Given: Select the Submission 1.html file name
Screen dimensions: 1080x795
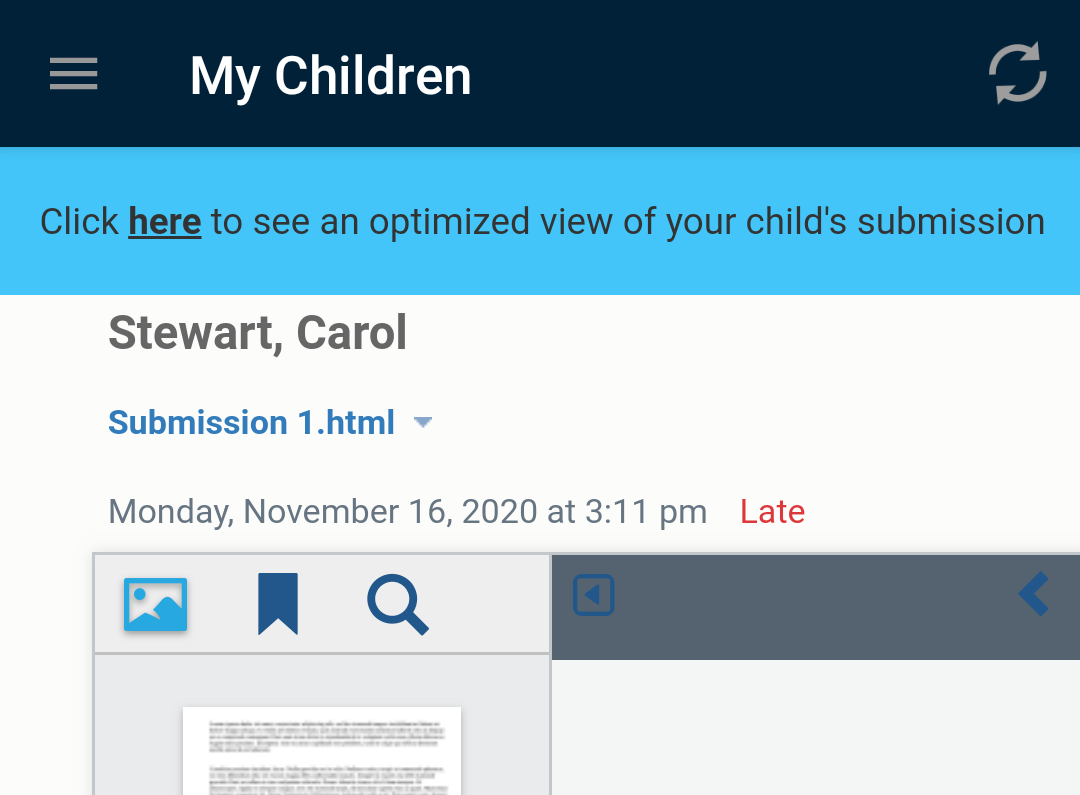Looking at the screenshot, I should 251,423.
